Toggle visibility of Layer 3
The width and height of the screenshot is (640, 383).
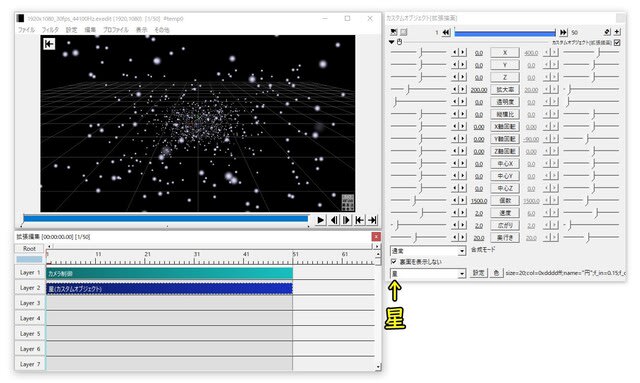pos(30,303)
